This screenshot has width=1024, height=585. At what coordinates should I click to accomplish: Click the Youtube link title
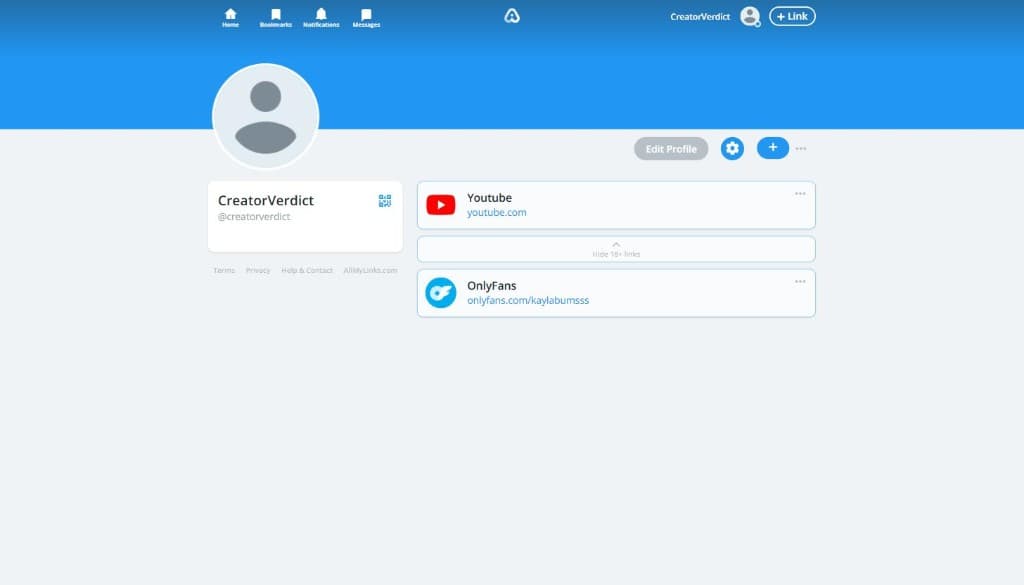pos(489,198)
